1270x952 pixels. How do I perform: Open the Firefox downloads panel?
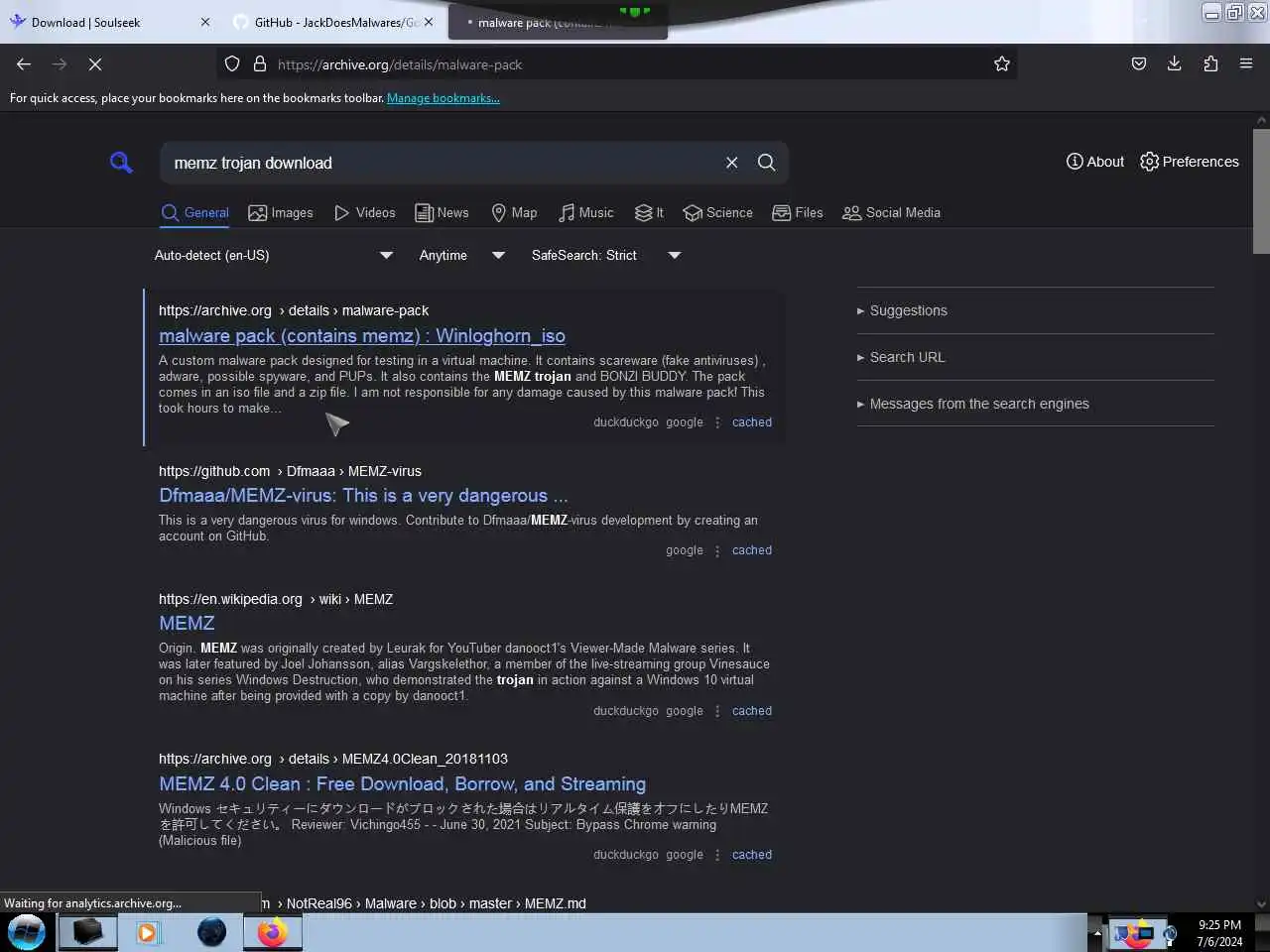(1175, 63)
